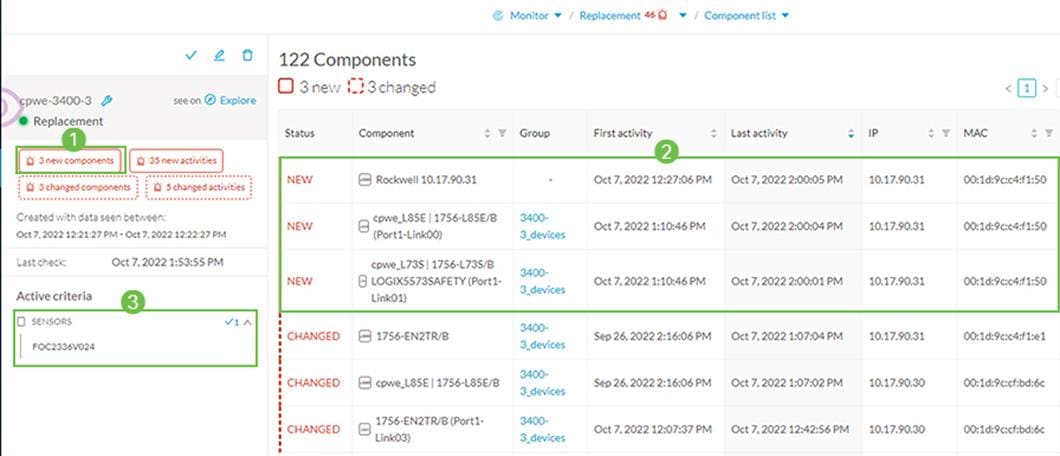The image size is (1060, 456).
Task: Open 3400-3_devices group in plain 1756-EN2TR/B row
Action: (x=542, y=336)
